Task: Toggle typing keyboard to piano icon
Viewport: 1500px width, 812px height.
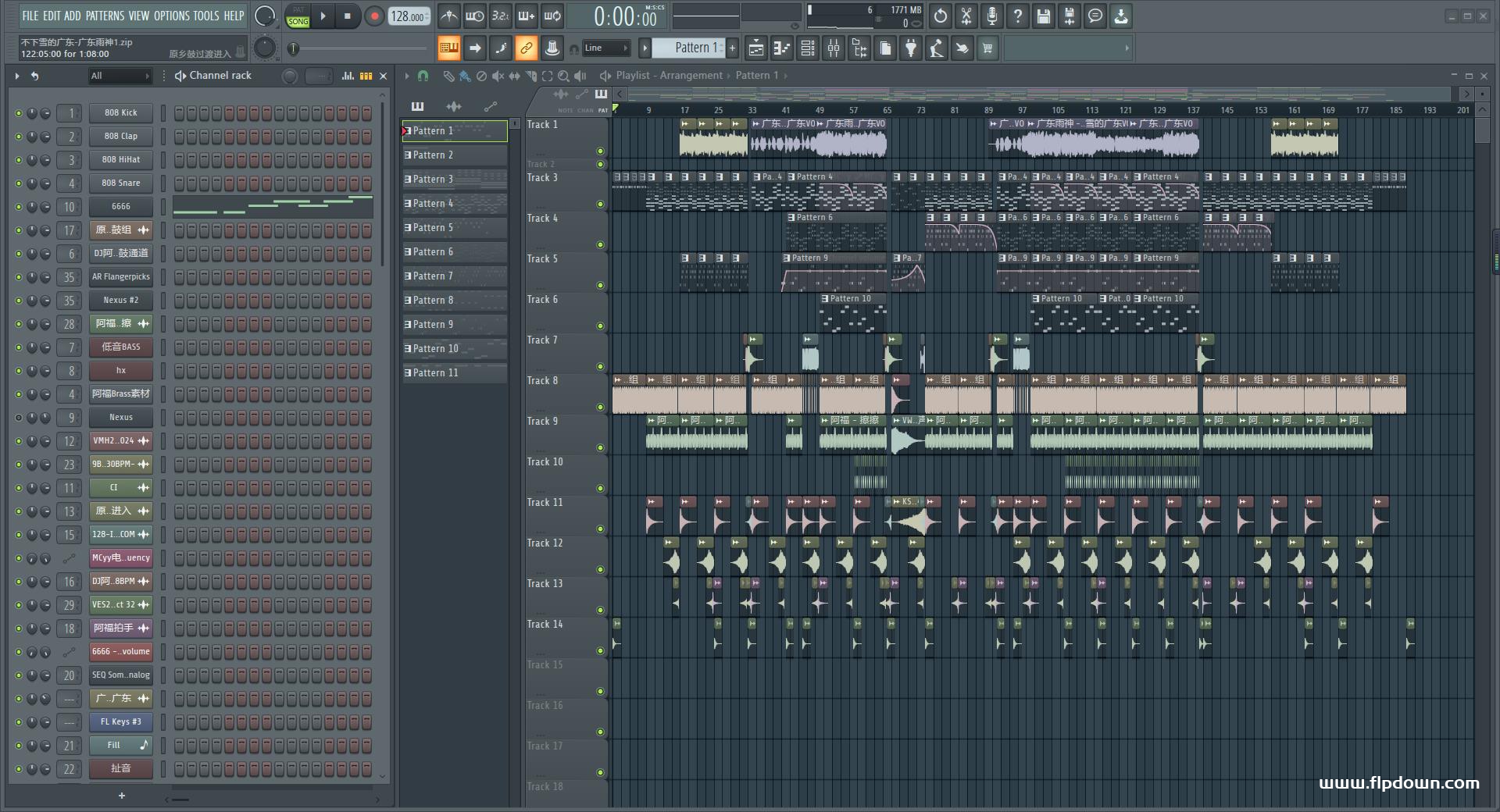Action: coord(449,48)
